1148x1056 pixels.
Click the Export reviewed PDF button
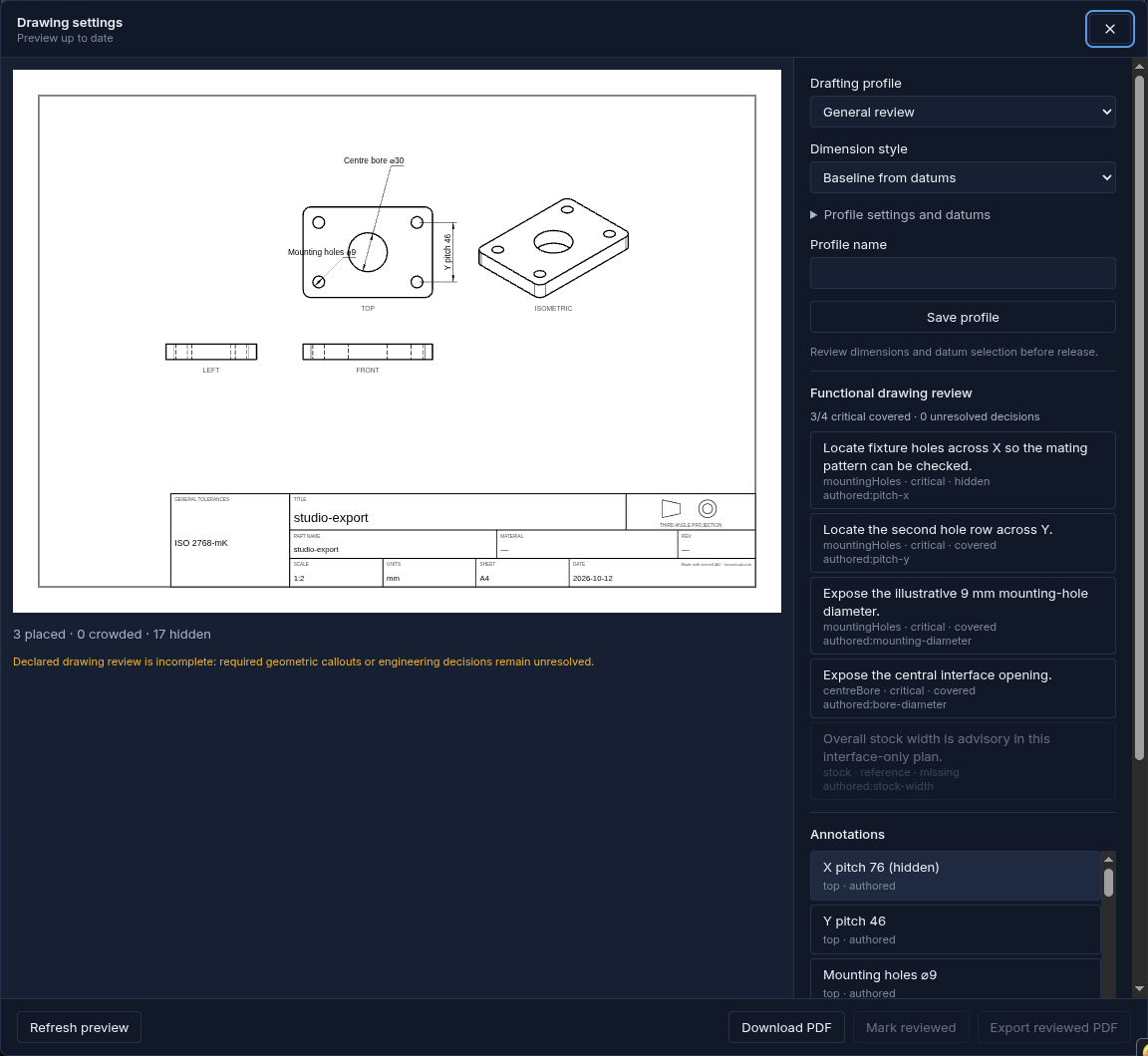(1052, 1027)
